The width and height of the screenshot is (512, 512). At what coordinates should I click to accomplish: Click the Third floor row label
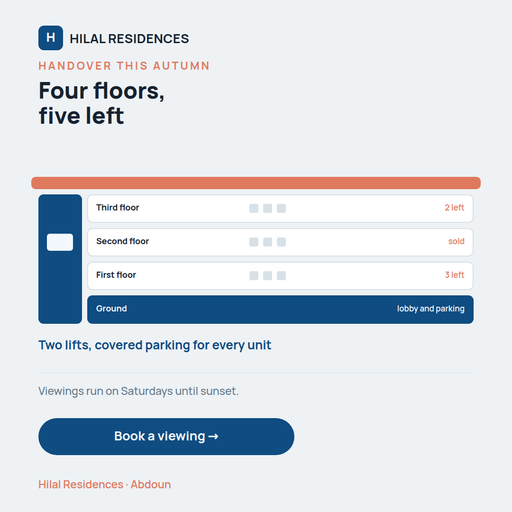click(x=118, y=208)
